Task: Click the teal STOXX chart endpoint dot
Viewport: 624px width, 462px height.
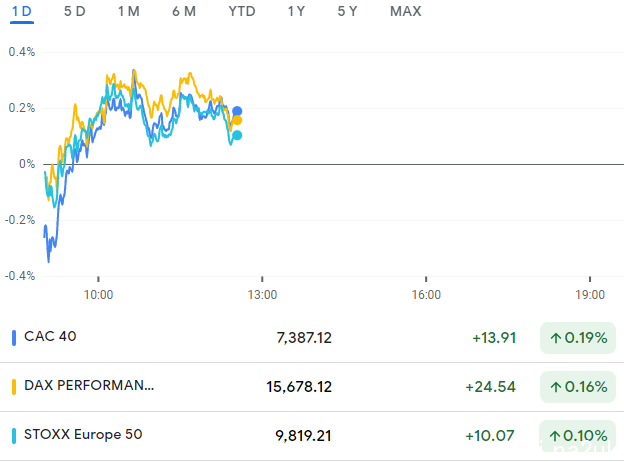Action: click(x=237, y=136)
